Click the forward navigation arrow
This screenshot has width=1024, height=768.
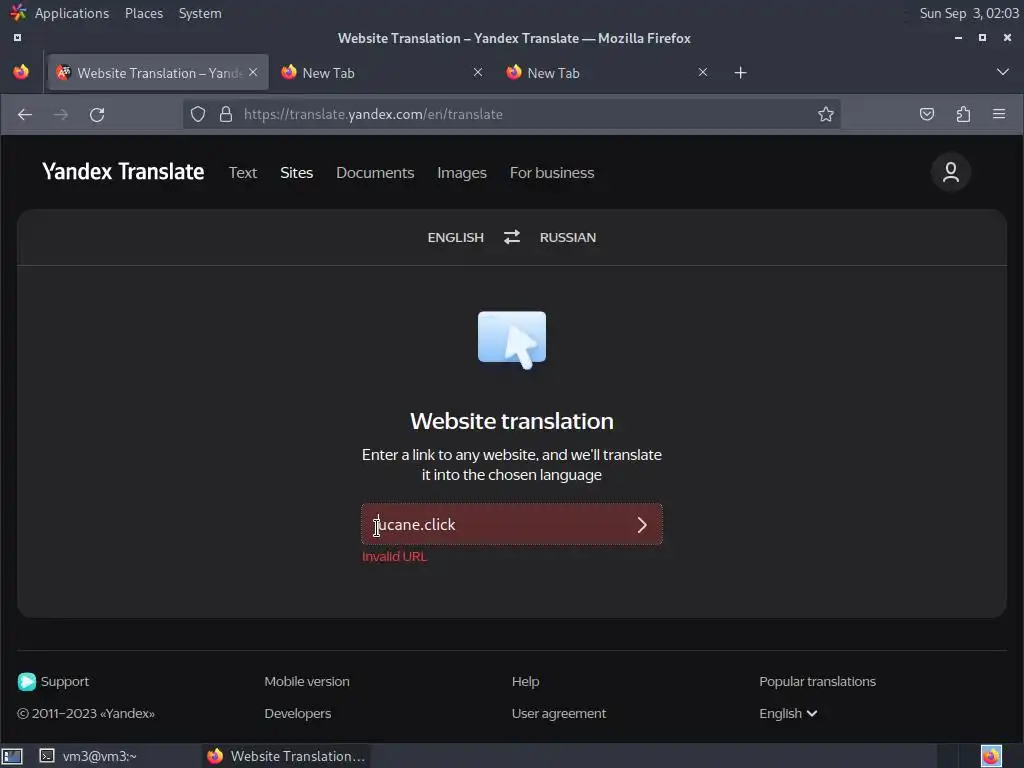tap(61, 115)
